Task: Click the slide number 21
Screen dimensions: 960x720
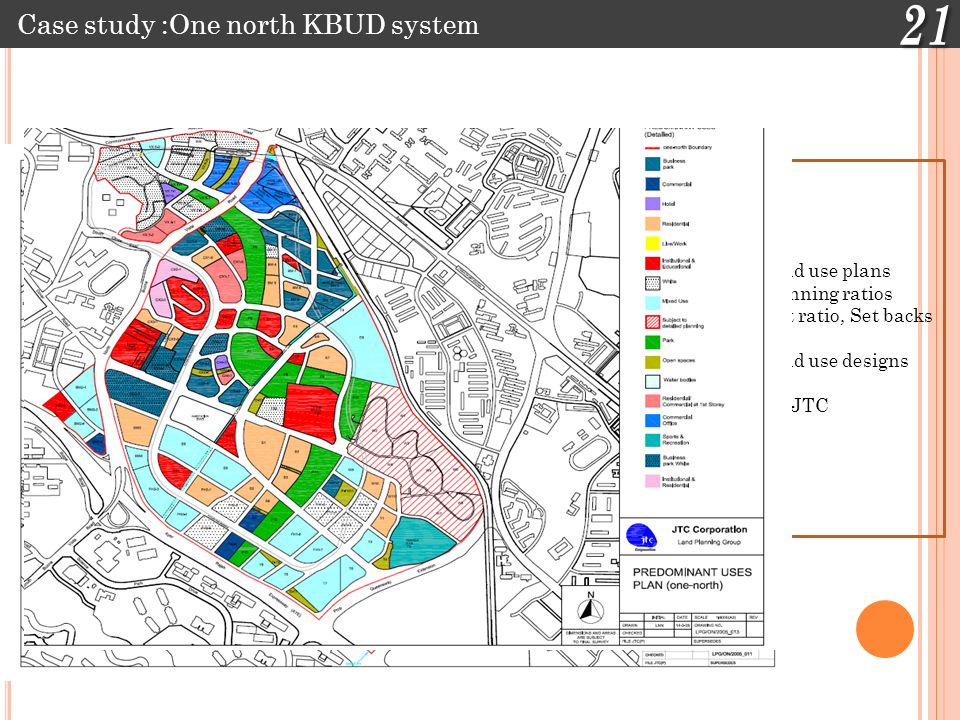Action: pyautogui.click(x=924, y=26)
